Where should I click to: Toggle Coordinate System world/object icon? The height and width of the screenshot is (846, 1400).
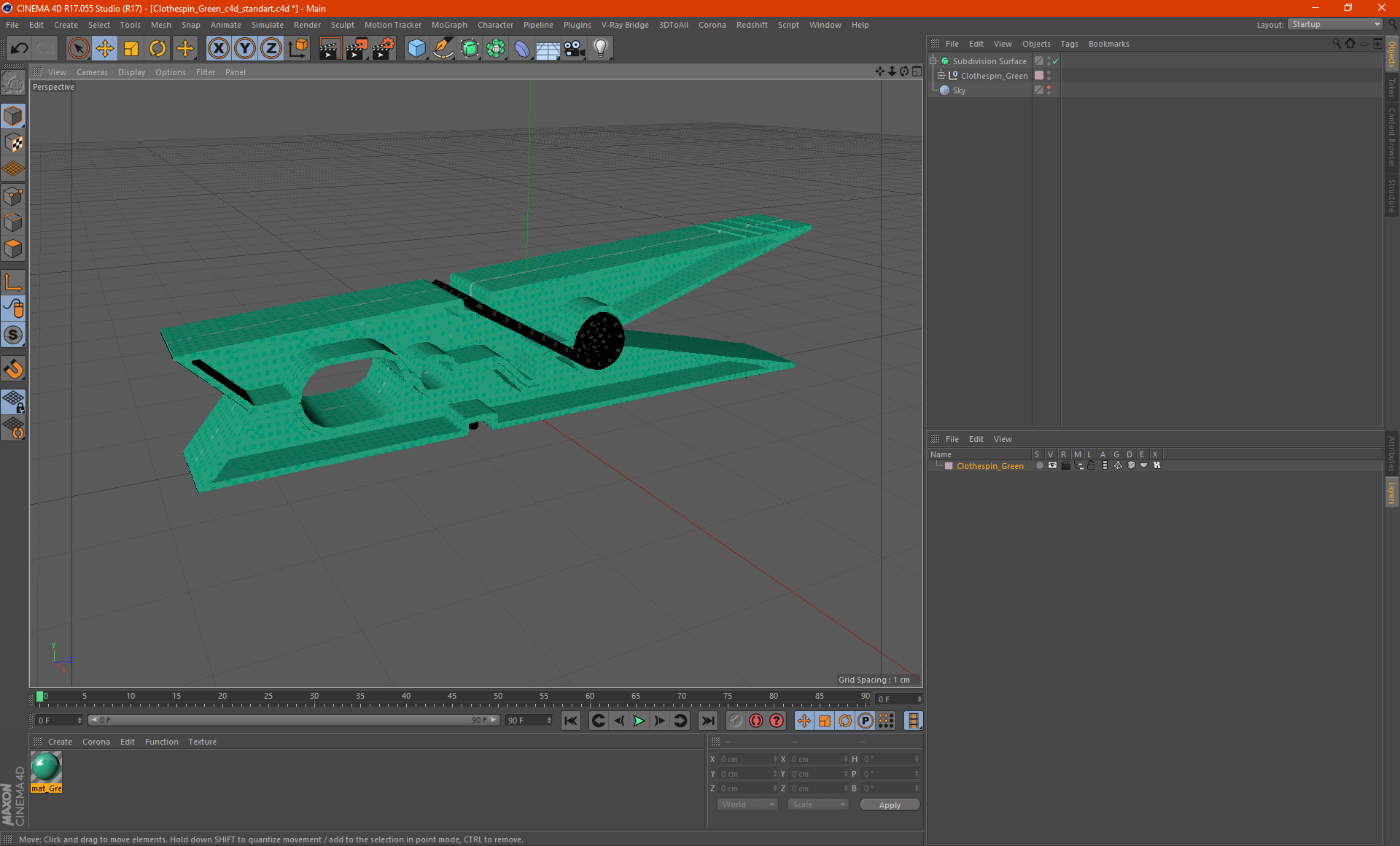point(297,49)
